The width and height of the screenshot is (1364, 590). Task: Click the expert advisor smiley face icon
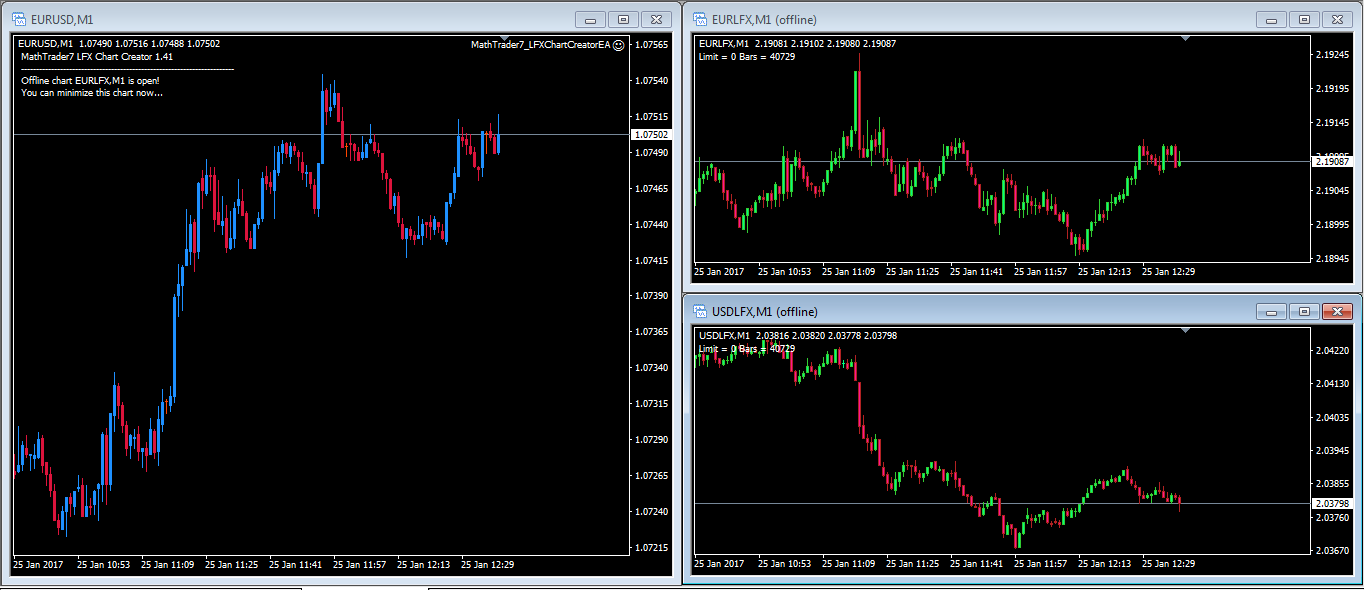click(619, 44)
